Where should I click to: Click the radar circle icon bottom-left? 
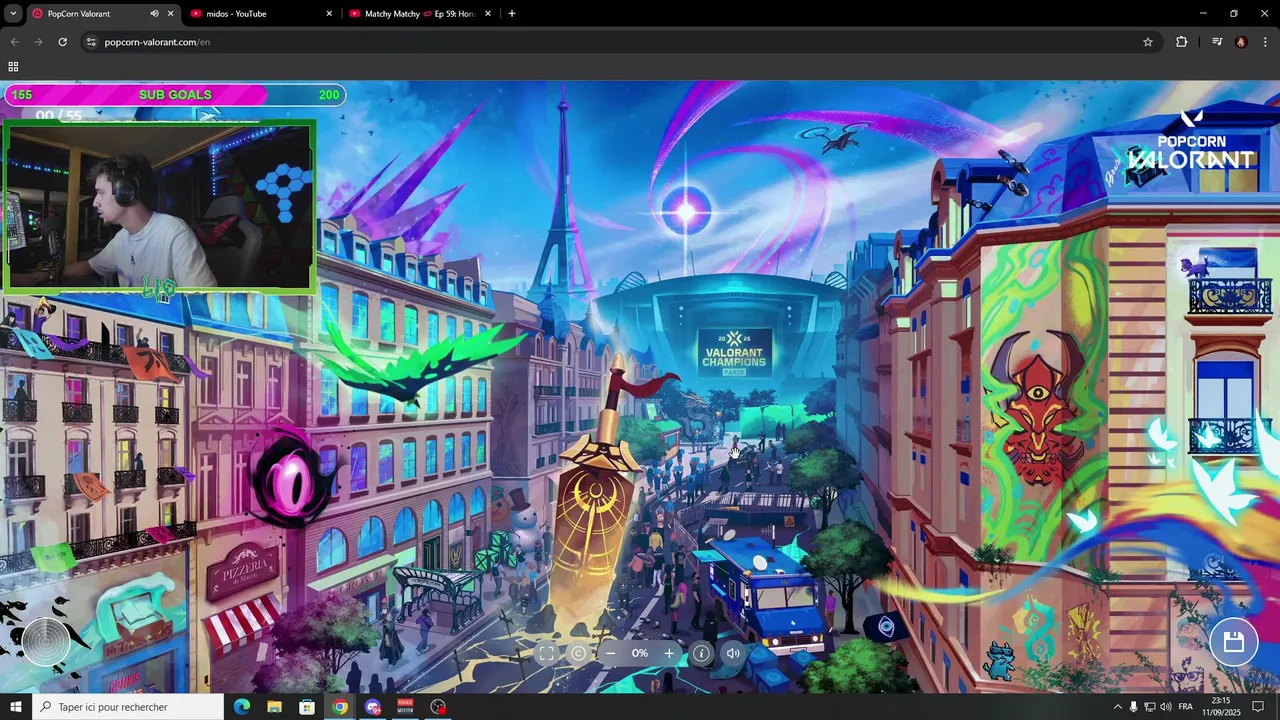click(46, 643)
